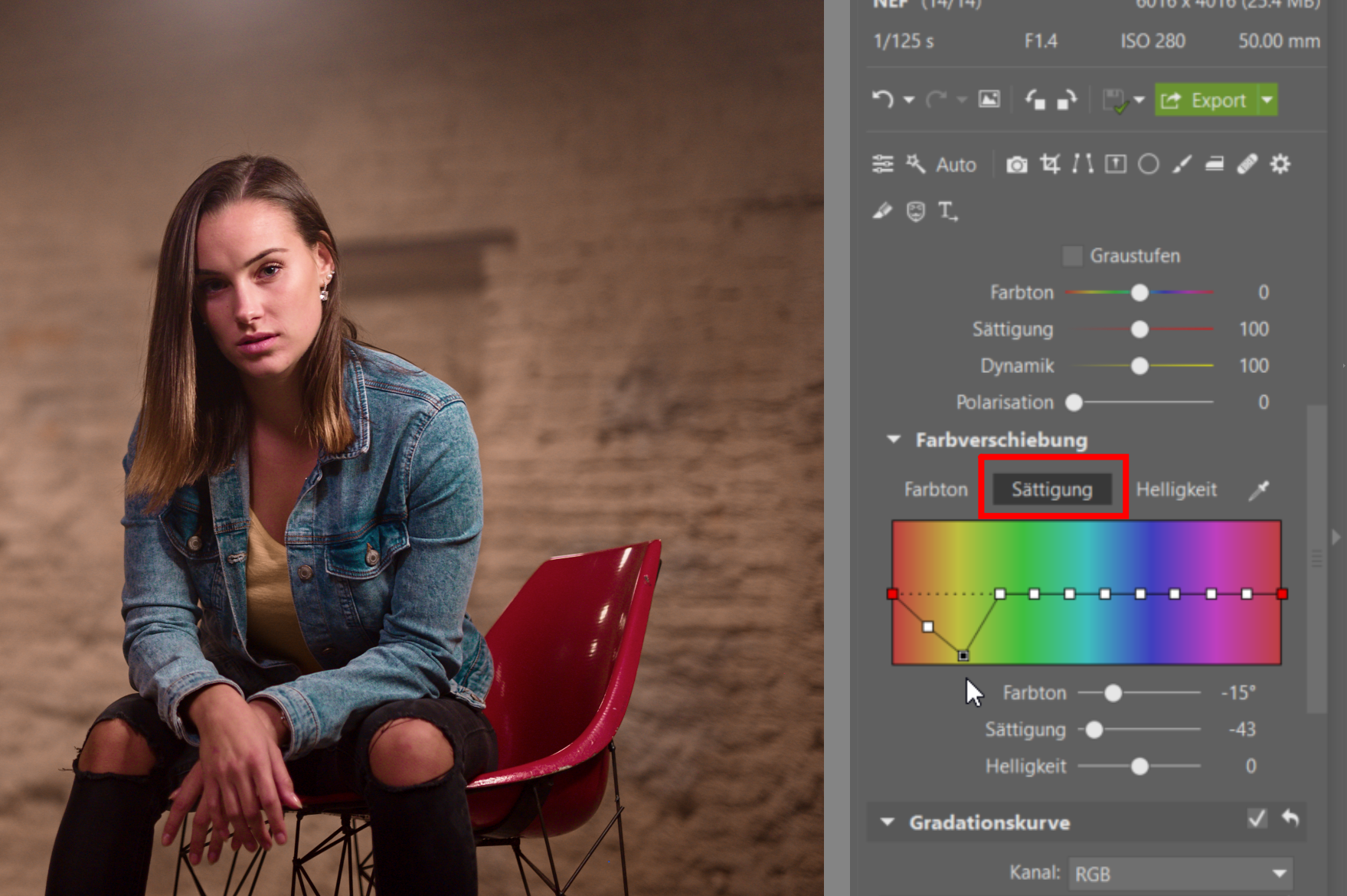Show original image preview icon
The width and height of the screenshot is (1347, 896).
[989, 100]
